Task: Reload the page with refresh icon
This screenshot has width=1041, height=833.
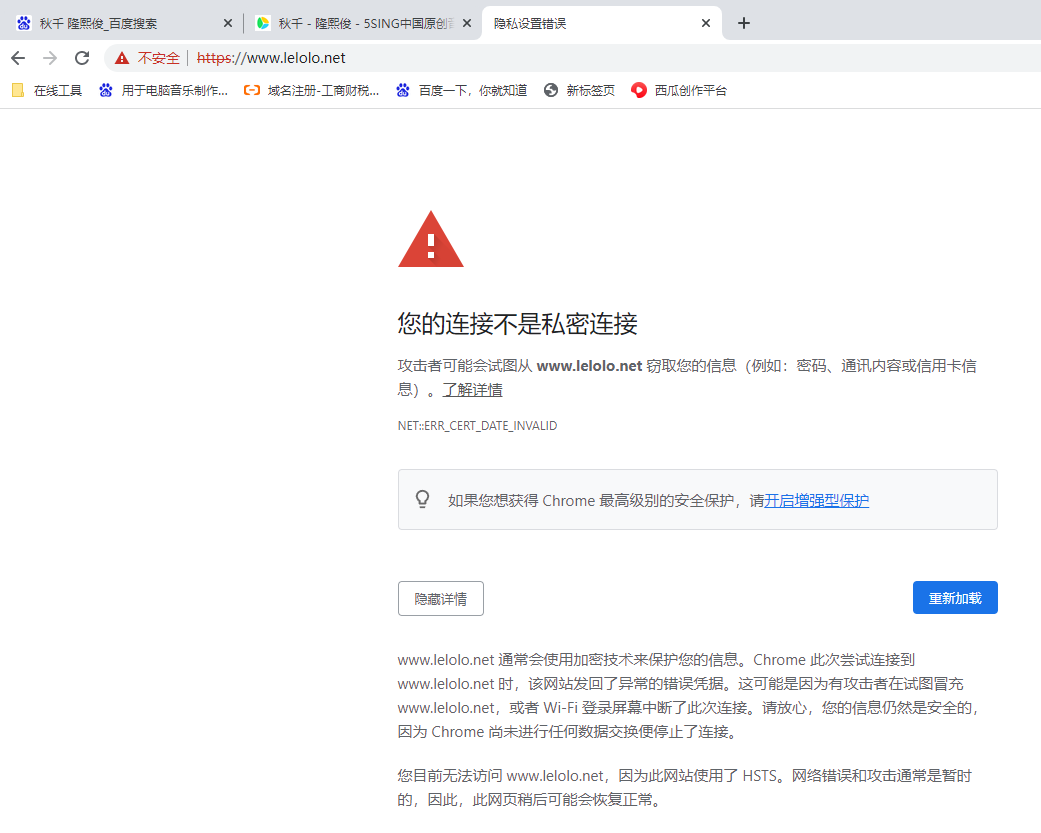Action: click(82, 58)
